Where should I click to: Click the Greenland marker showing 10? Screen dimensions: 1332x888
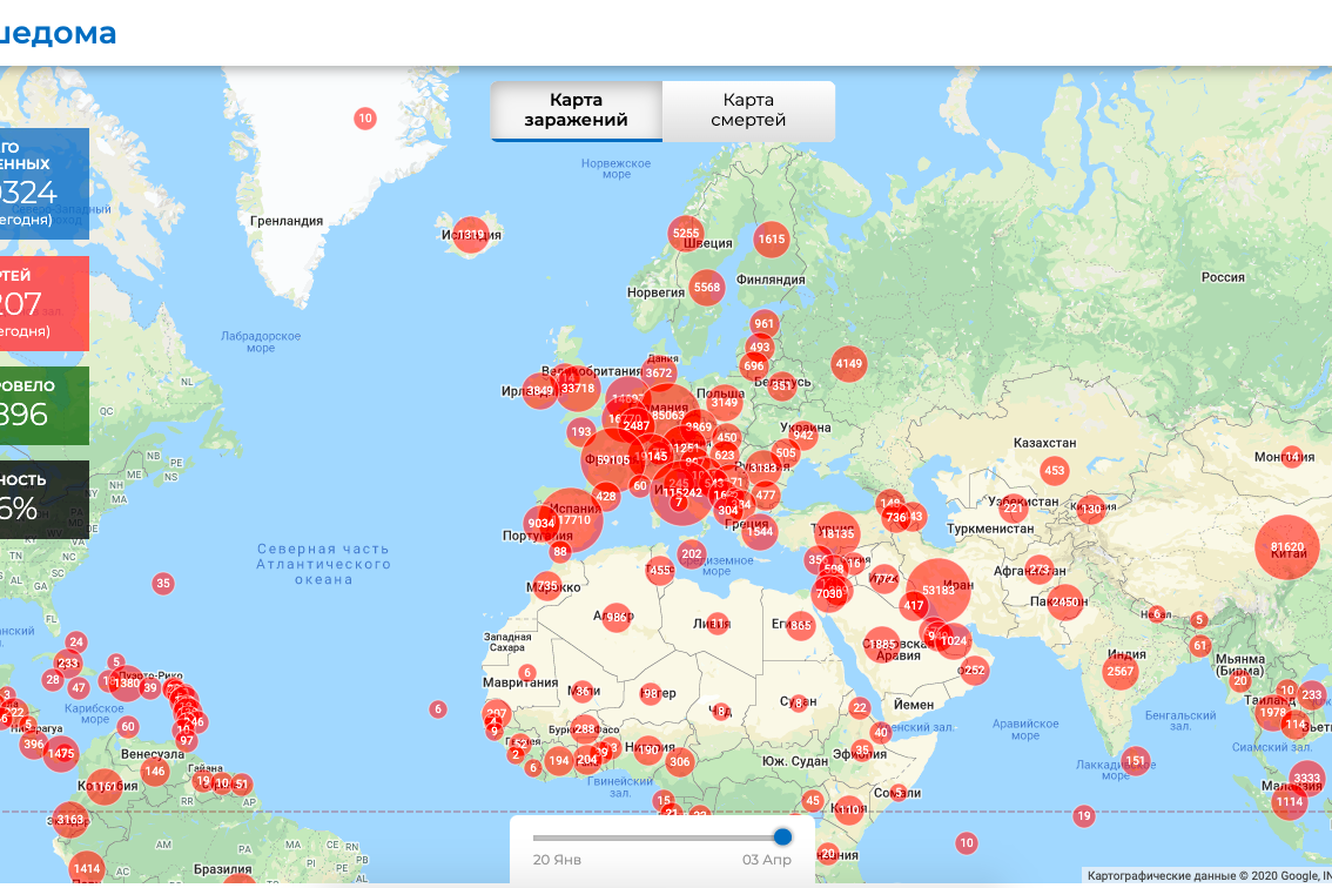[x=365, y=118]
